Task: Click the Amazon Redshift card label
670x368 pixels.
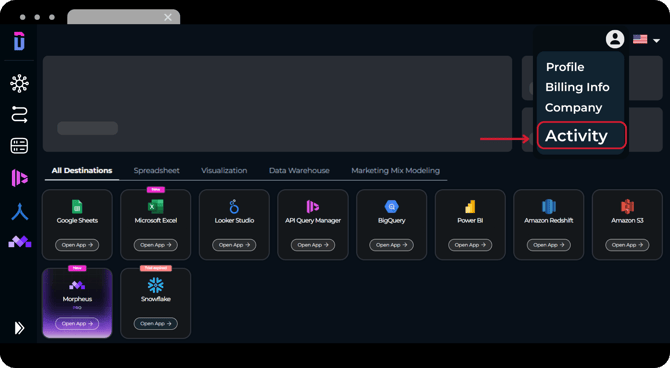Action: [549, 221]
